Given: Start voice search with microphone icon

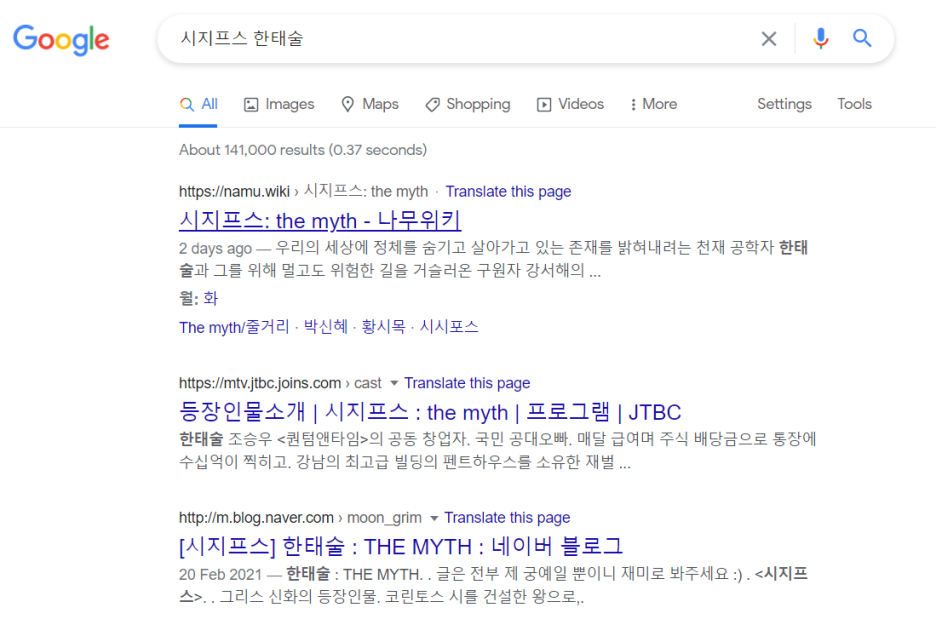Looking at the screenshot, I should click(x=821, y=38).
